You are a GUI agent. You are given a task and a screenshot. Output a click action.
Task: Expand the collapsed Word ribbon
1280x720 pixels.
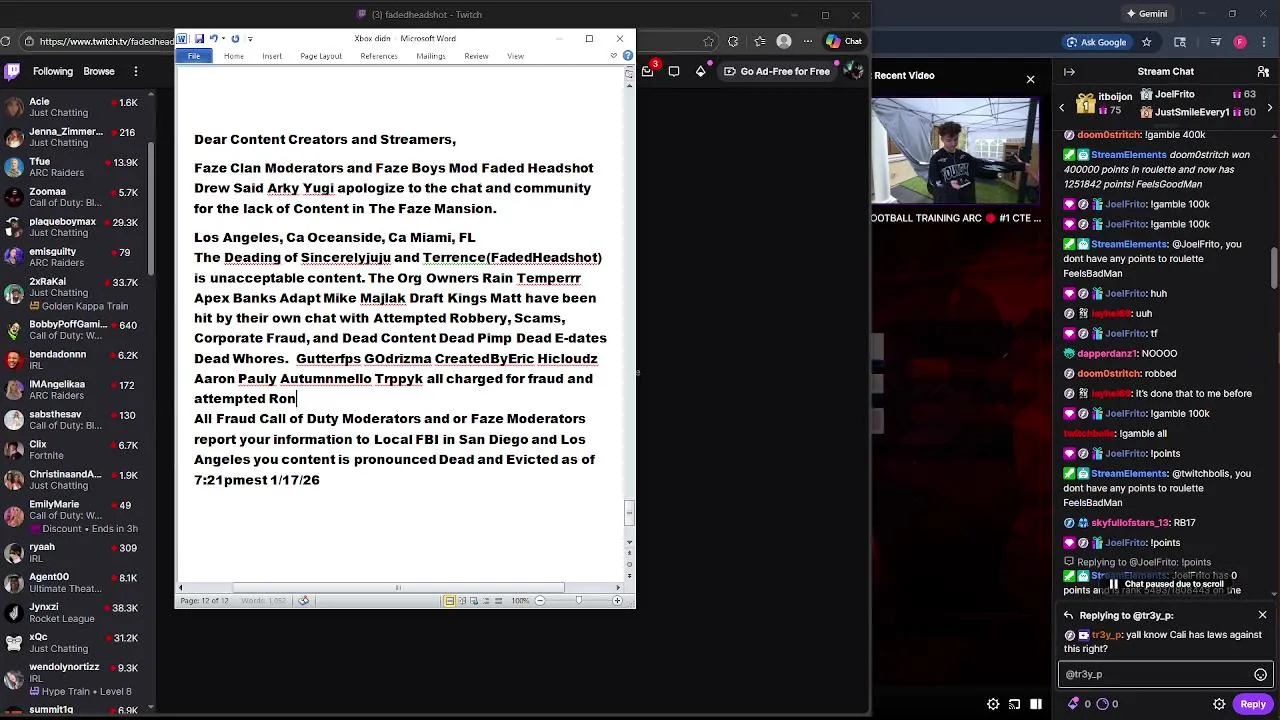[613, 56]
